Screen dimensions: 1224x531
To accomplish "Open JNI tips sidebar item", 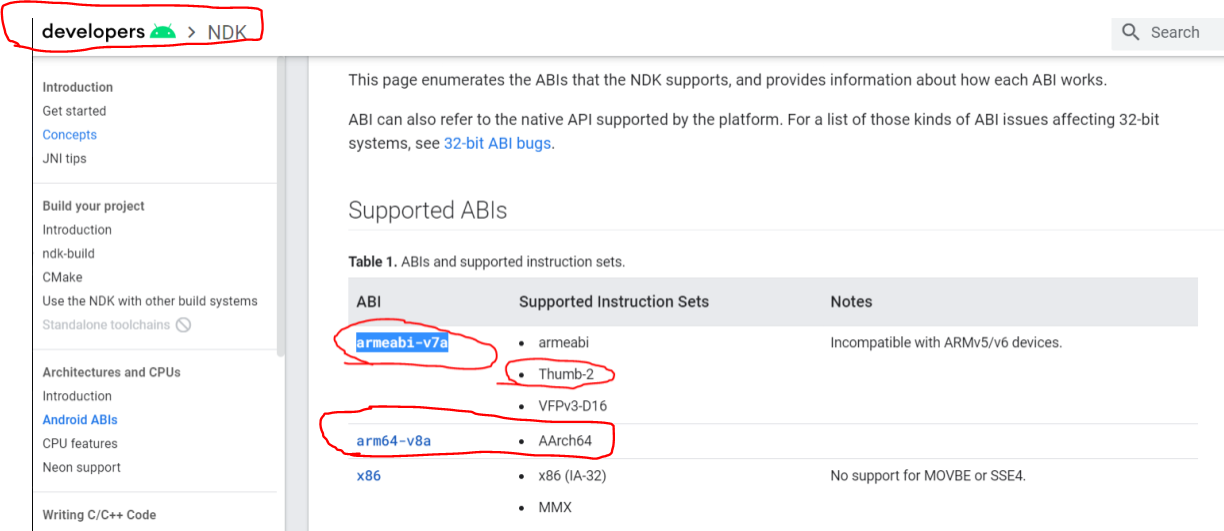I will (x=64, y=158).
